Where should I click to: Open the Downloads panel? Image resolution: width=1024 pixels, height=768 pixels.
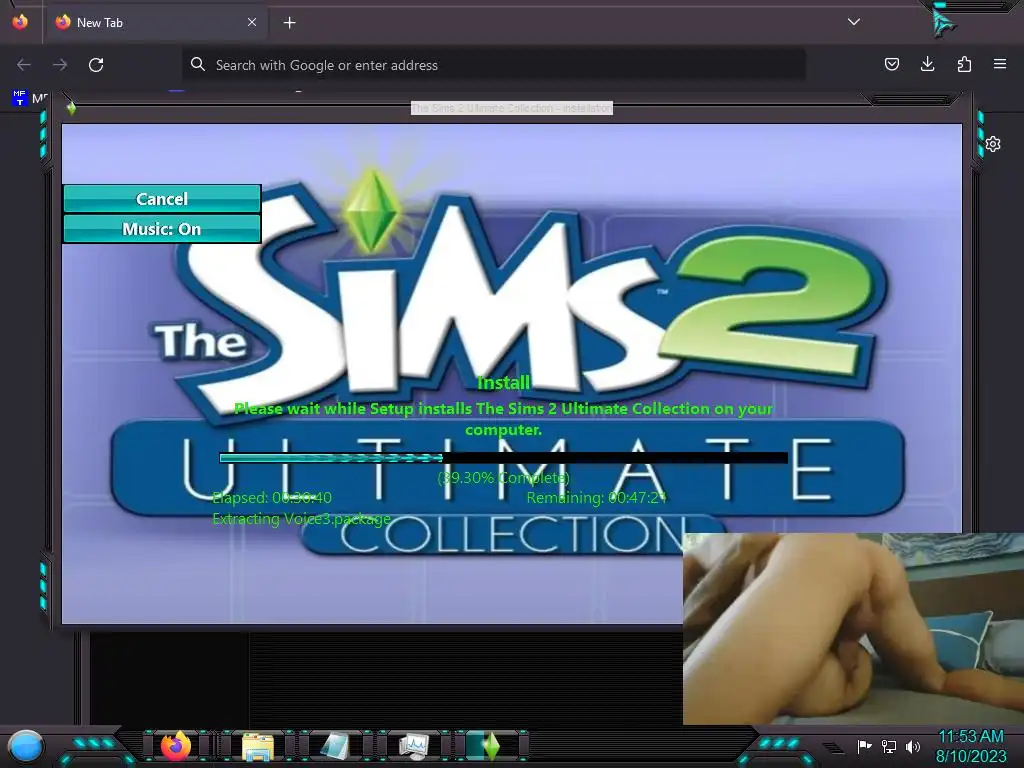[x=927, y=64]
